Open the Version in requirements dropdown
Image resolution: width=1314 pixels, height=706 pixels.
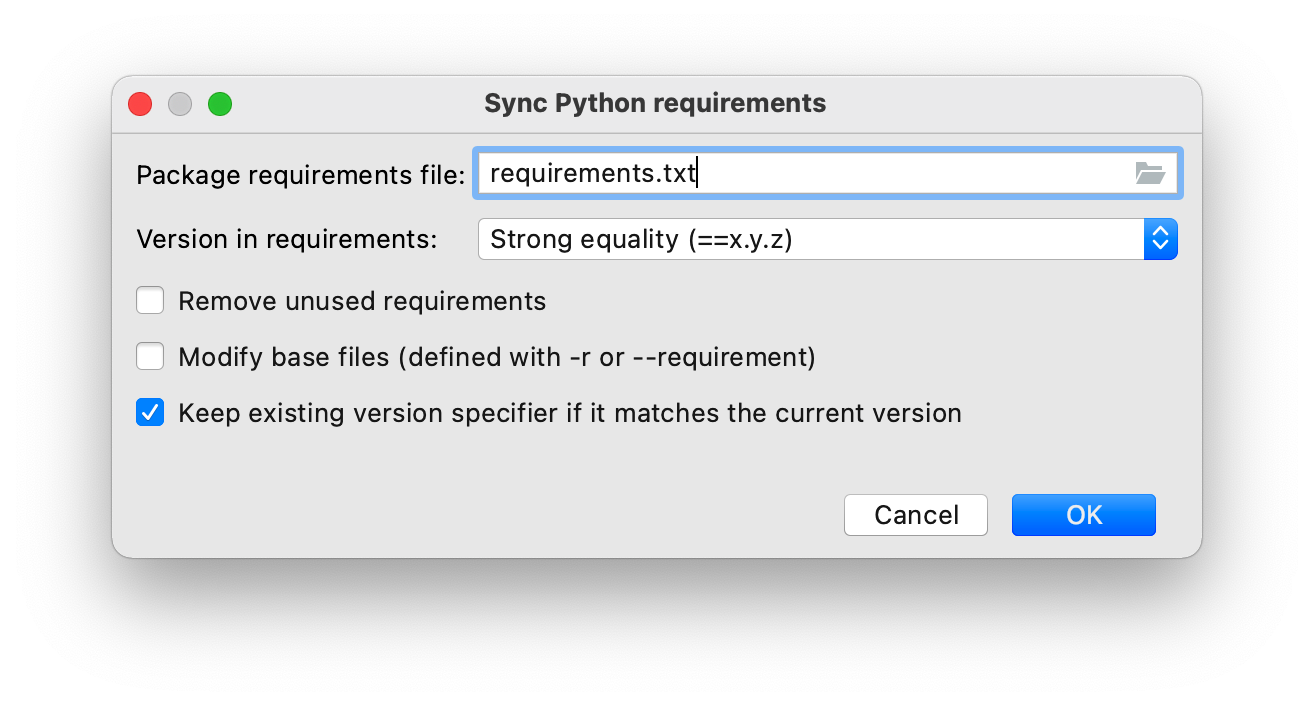(826, 239)
